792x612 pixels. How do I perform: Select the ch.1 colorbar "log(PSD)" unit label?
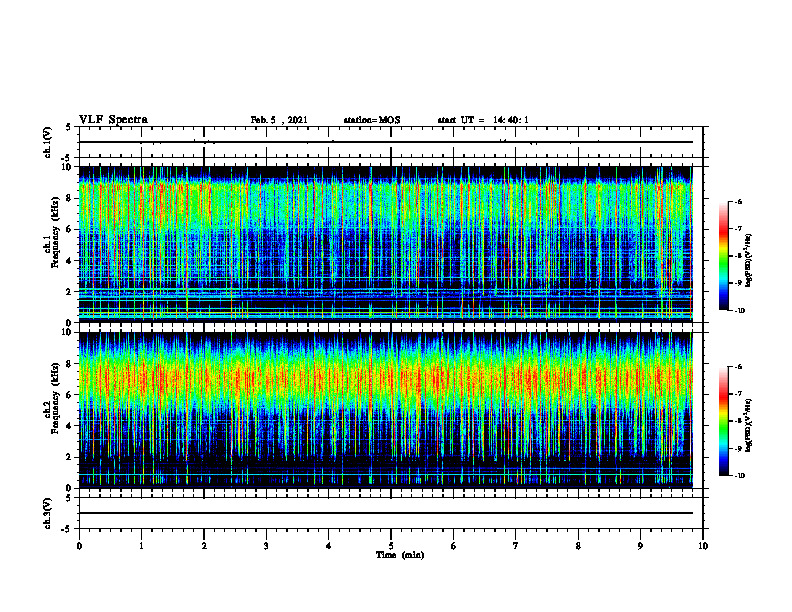749,261
